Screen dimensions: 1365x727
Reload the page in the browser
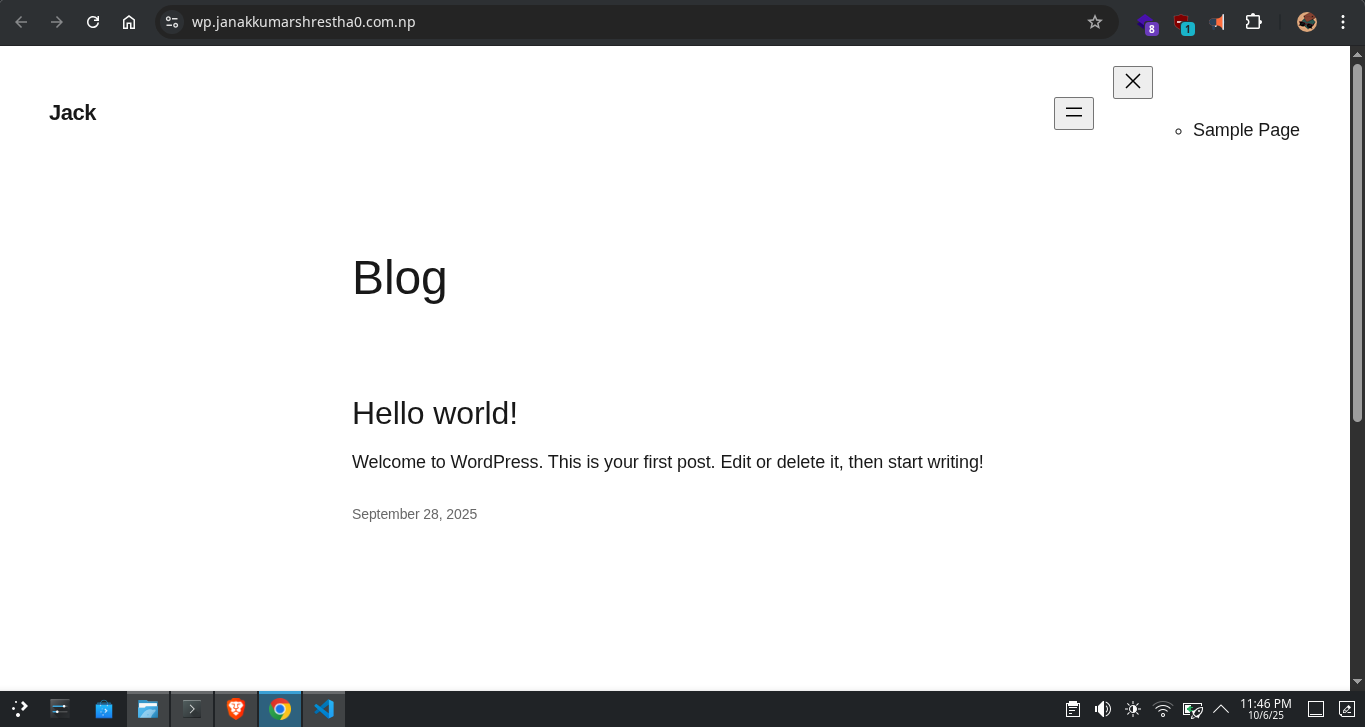[x=93, y=22]
